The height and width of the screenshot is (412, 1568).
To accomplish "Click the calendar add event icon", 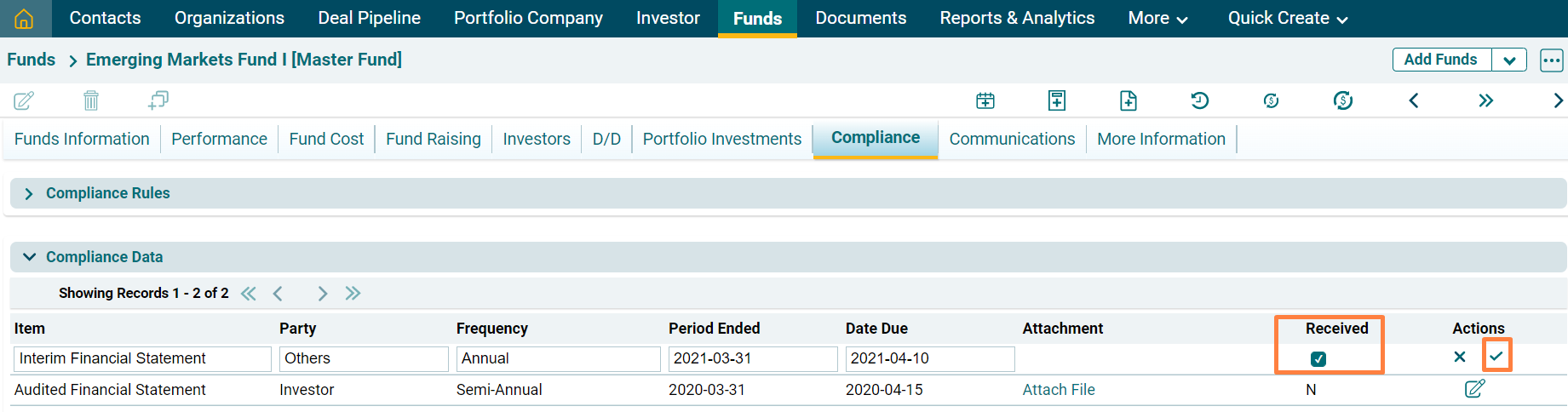I will 985,100.
